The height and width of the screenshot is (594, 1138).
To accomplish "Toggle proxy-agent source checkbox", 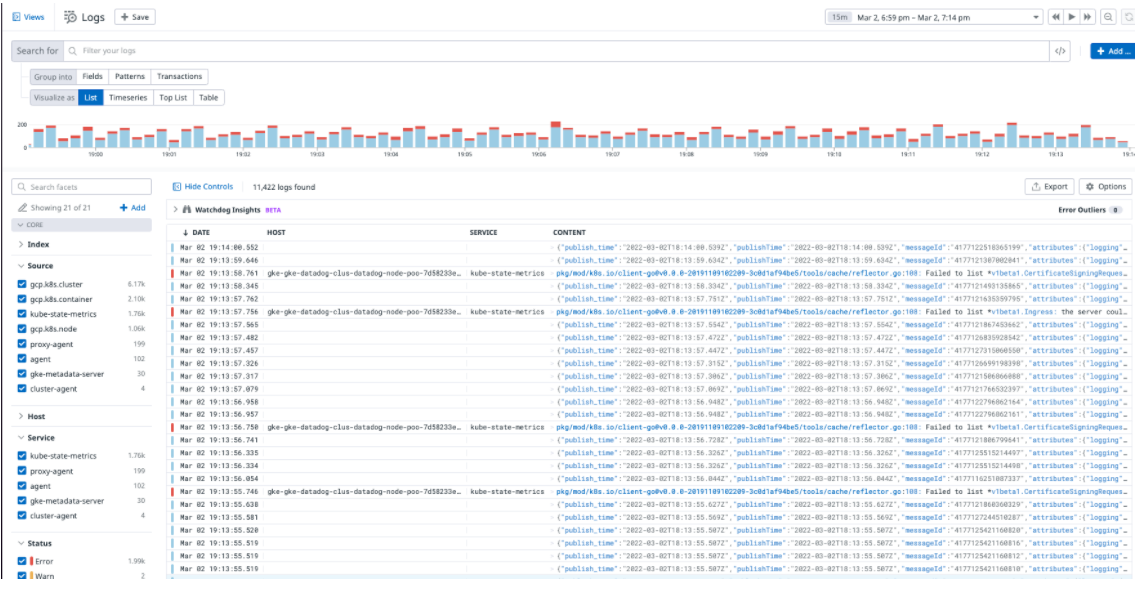I will [22, 344].
